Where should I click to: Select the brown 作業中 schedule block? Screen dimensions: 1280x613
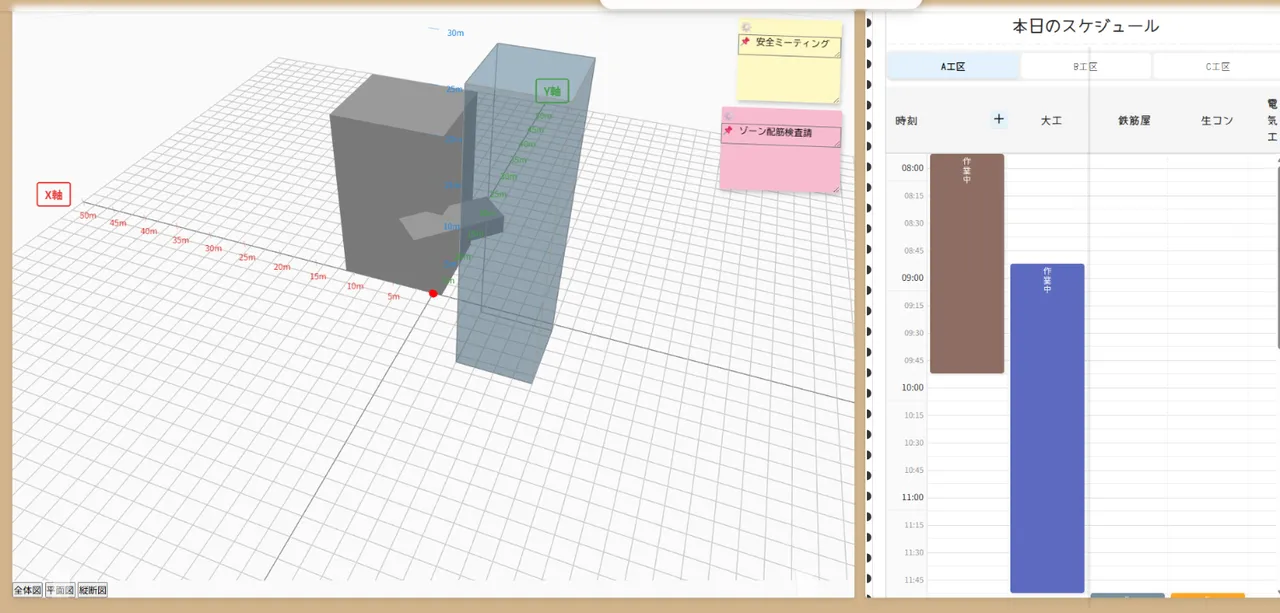967,264
